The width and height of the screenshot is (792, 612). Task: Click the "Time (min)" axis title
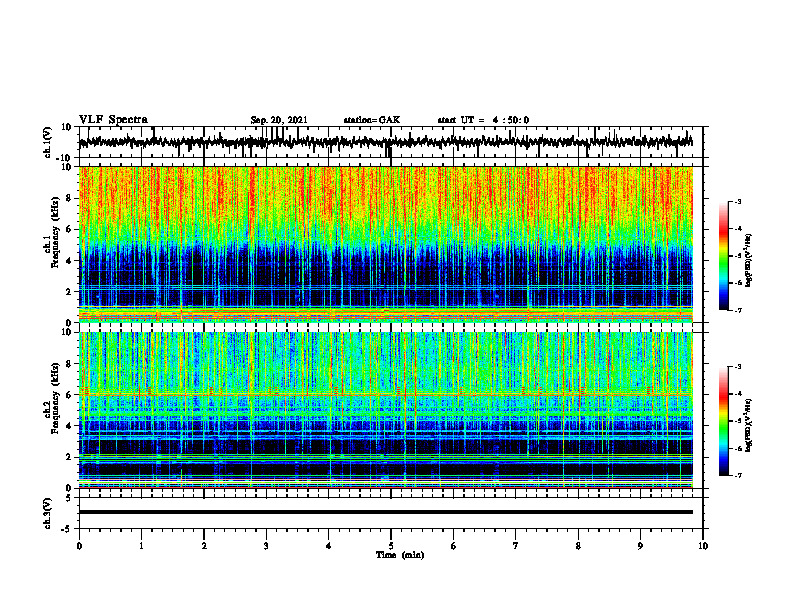[400, 555]
